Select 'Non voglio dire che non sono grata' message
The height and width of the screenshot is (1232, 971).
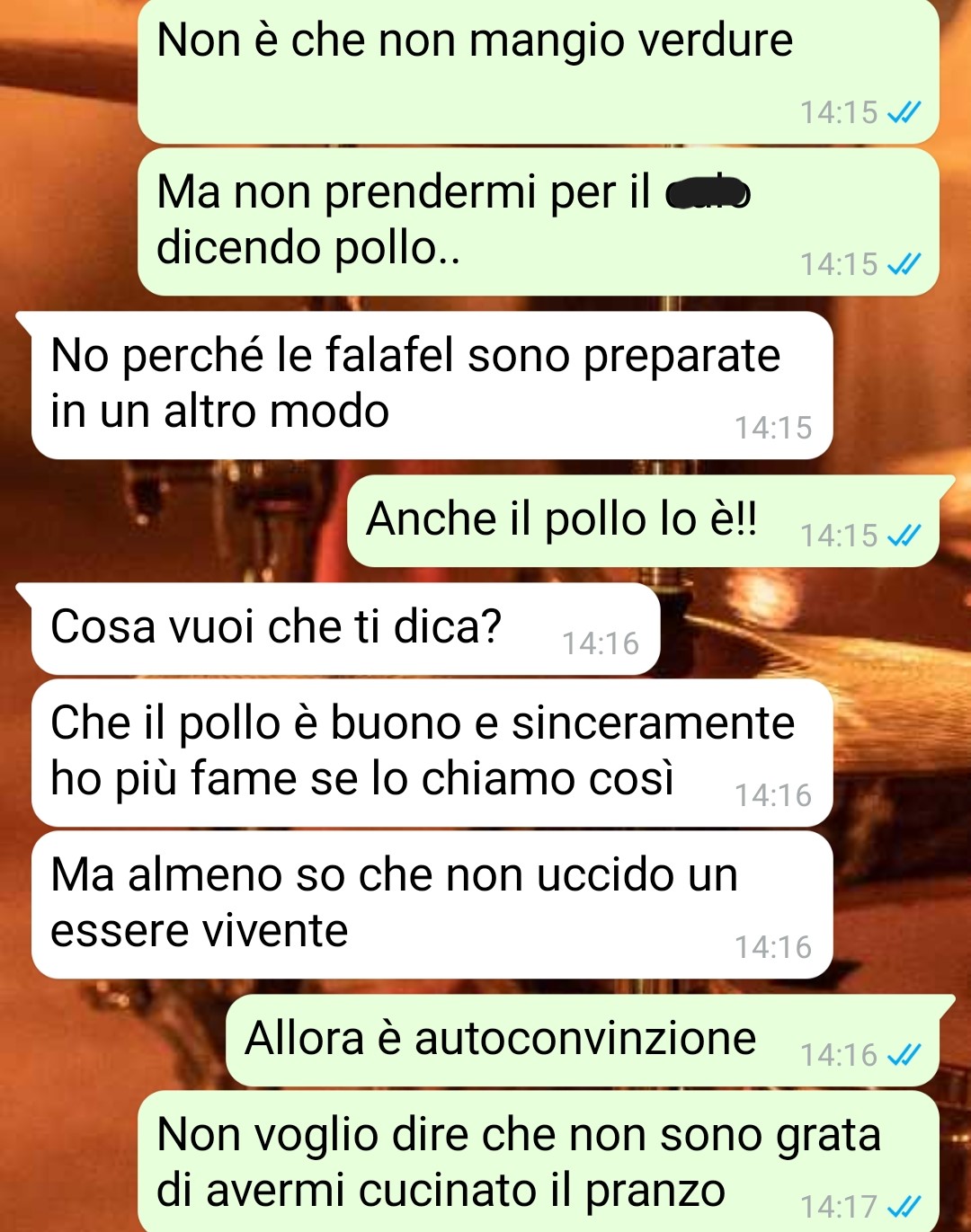click(x=538, y=1161)
